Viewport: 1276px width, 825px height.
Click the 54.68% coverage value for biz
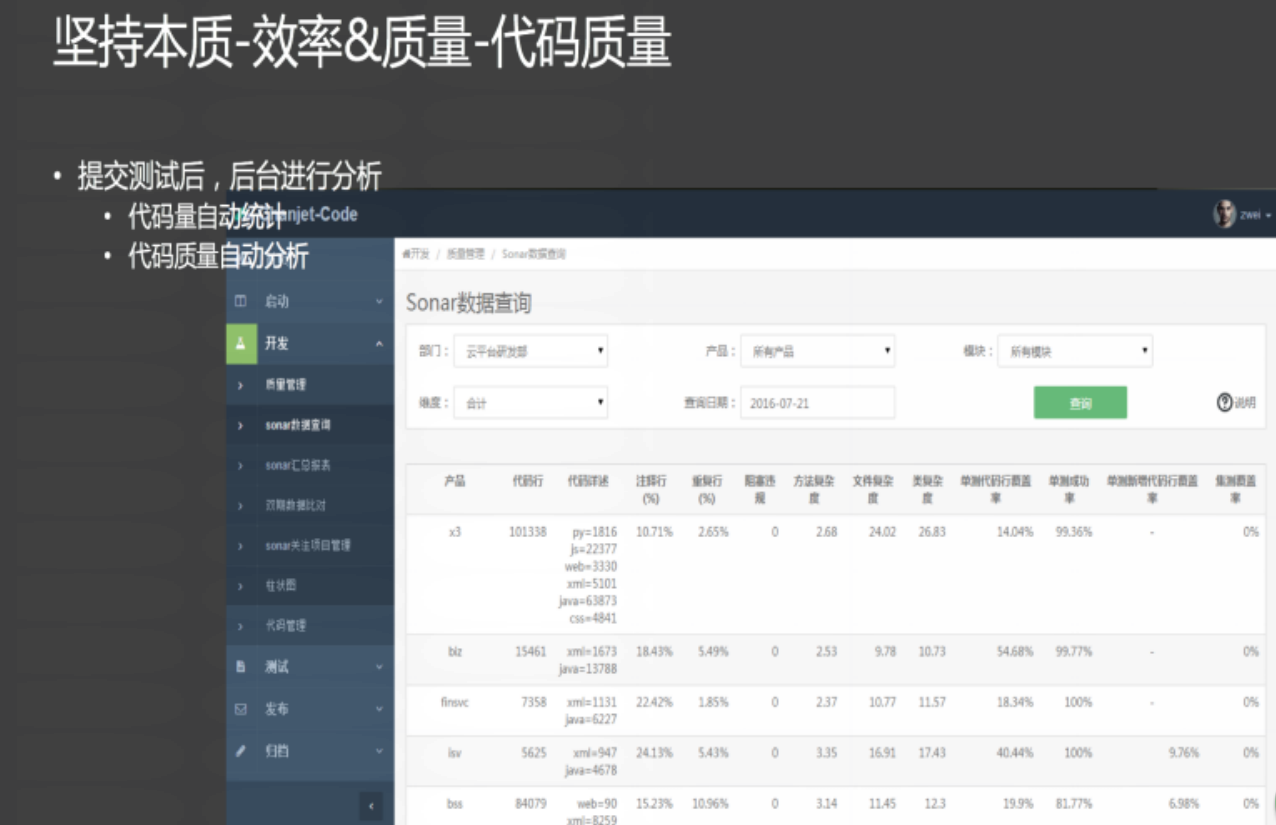click(1015, 651)
